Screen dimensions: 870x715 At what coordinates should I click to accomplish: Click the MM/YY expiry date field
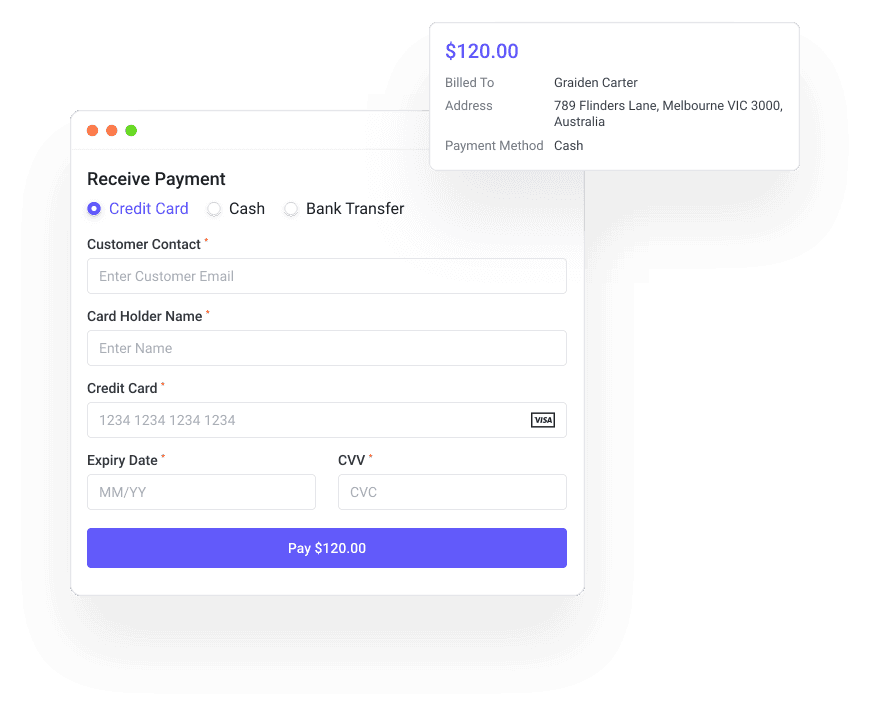tap(201, 492)
